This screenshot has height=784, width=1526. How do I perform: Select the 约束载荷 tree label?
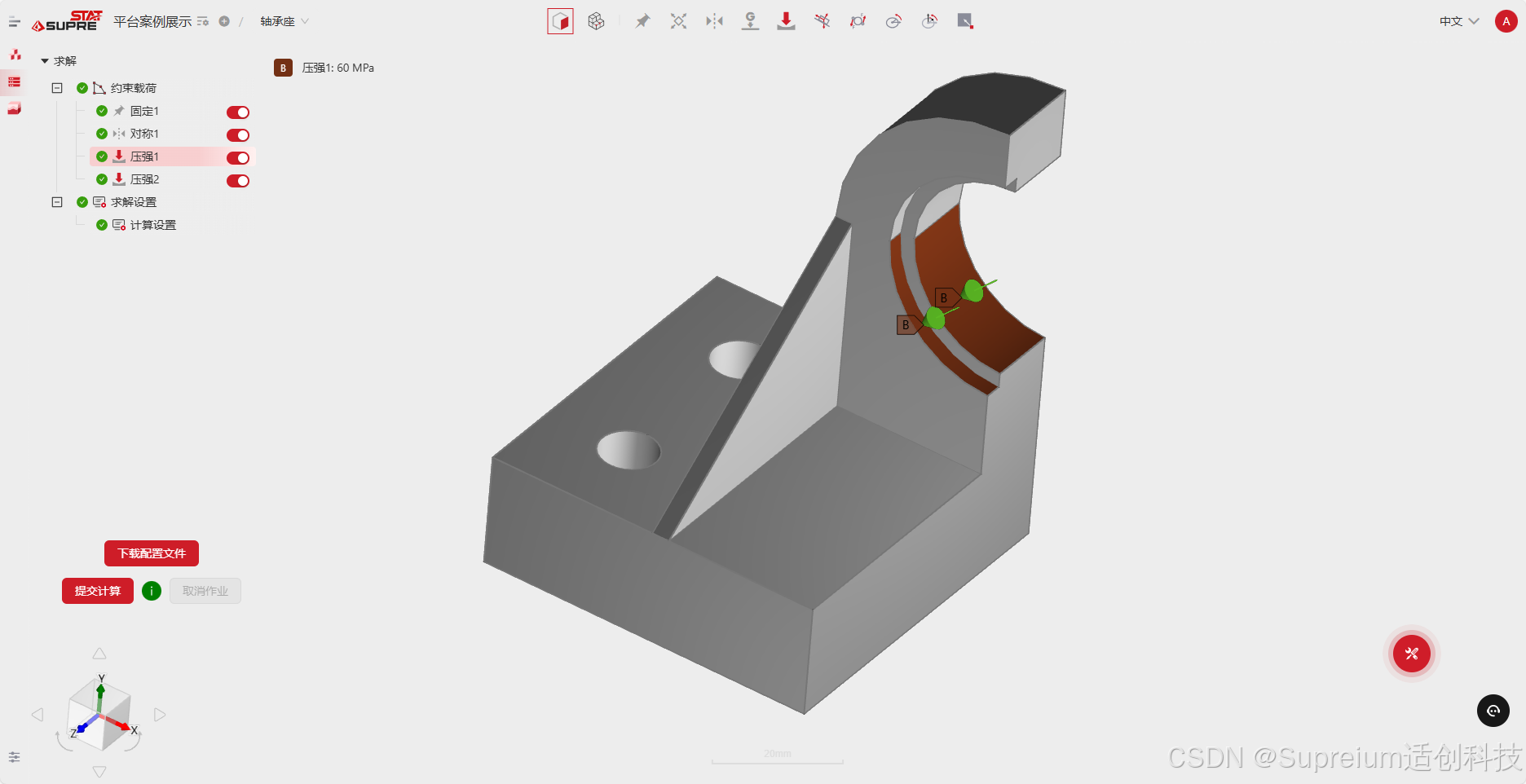134,88
